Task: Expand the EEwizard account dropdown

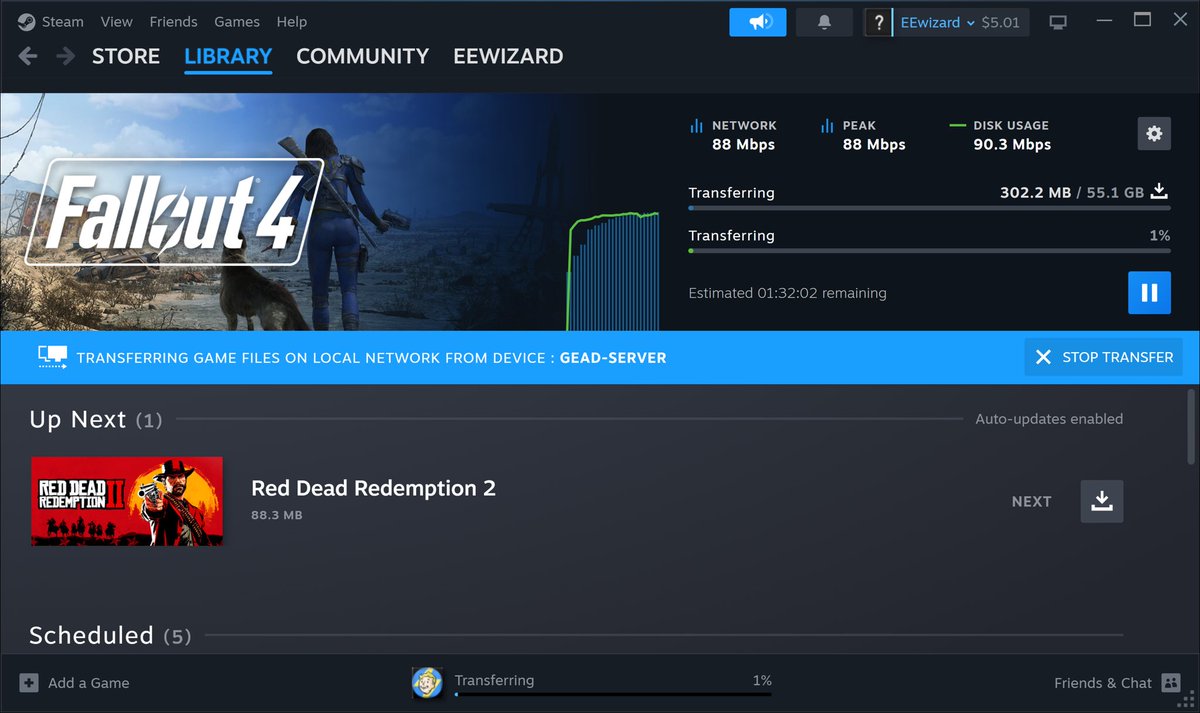Action: pos(938,22)
